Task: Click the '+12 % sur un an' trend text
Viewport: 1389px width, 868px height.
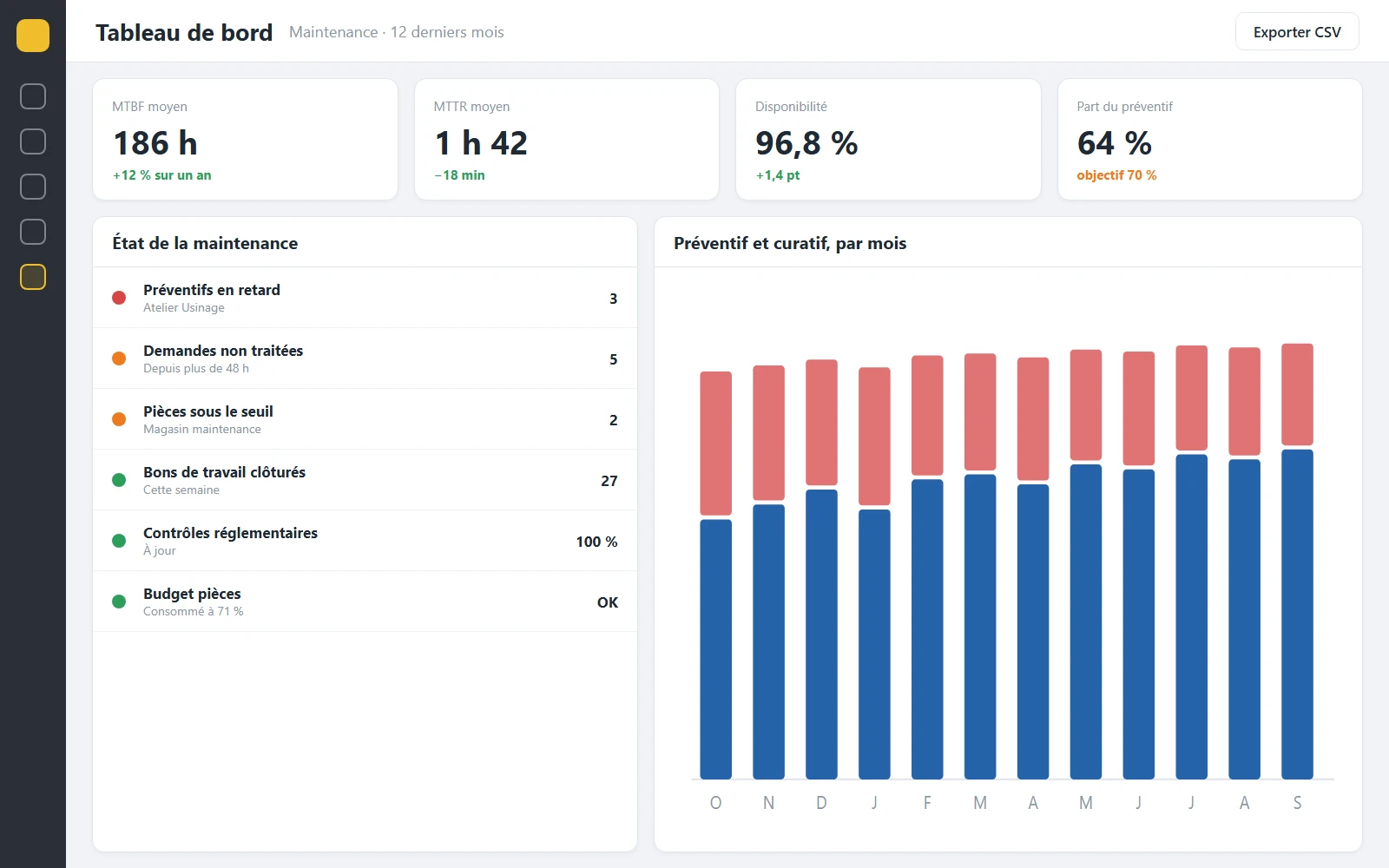Action: coord(161,175)
